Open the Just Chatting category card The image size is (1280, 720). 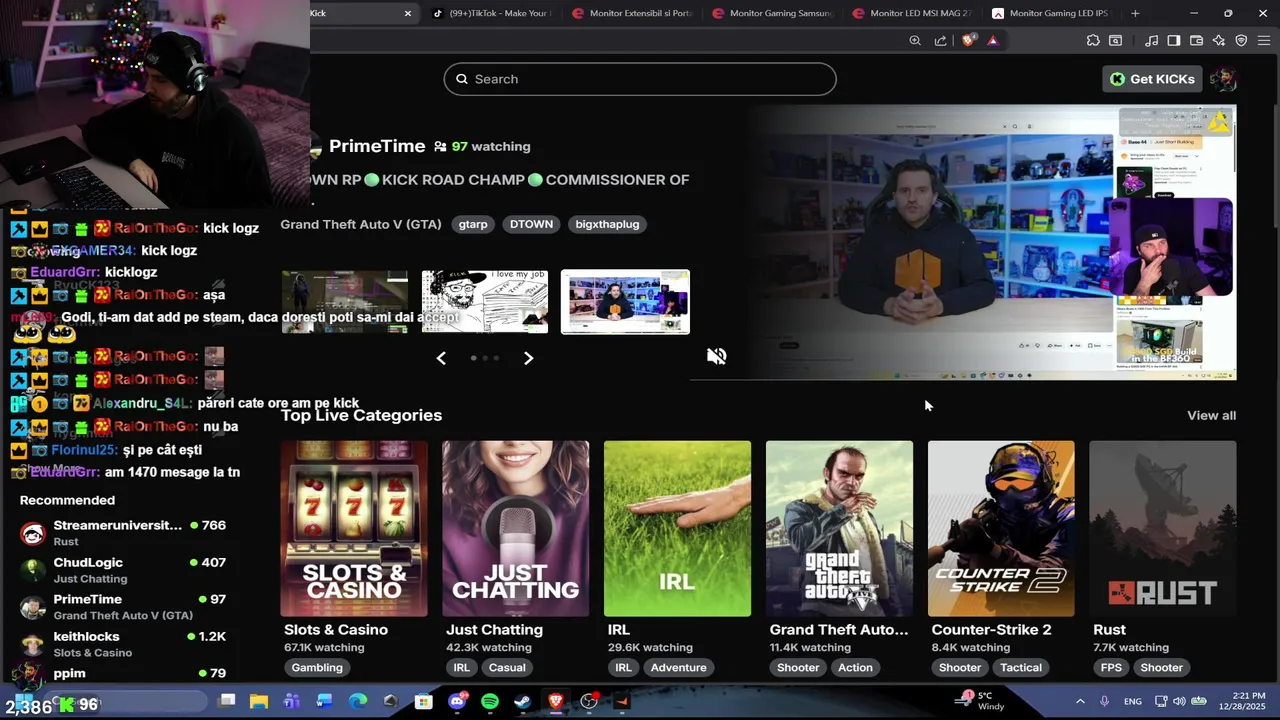(x=516, y=528)
